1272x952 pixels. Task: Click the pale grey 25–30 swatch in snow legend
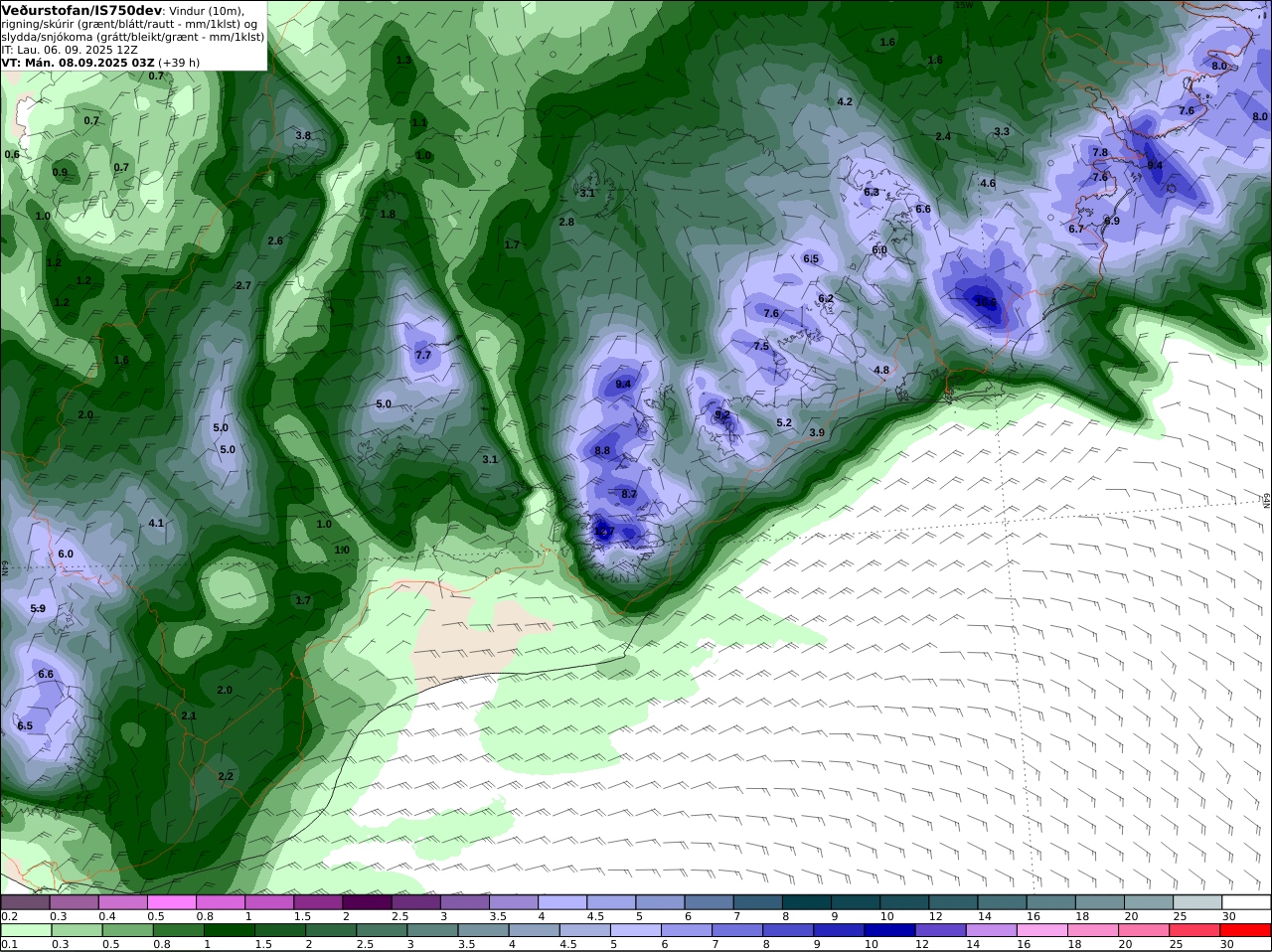(x=1197, y=902)
